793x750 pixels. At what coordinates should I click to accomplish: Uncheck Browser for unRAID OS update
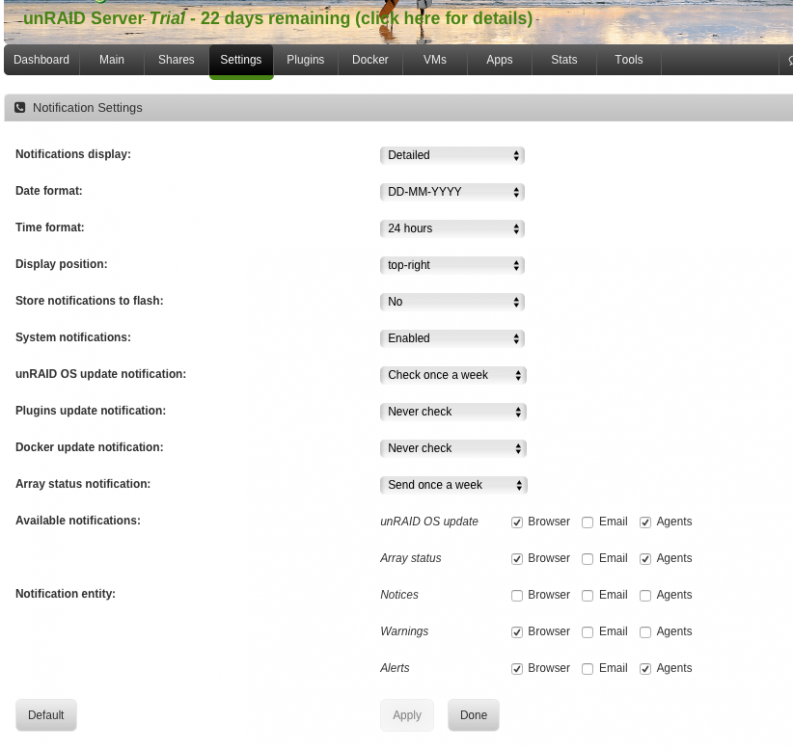pyautogui.click(x=517, y=522)
